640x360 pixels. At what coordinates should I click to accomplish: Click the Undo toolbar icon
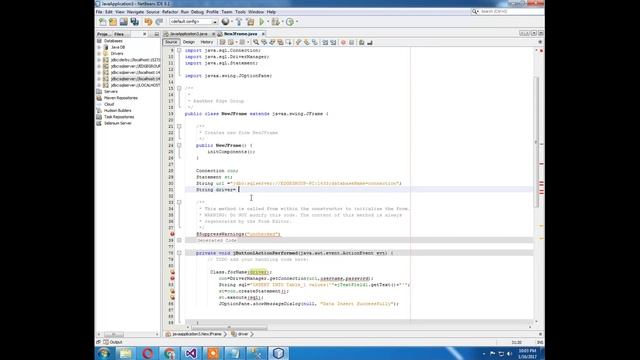[148, 22]
